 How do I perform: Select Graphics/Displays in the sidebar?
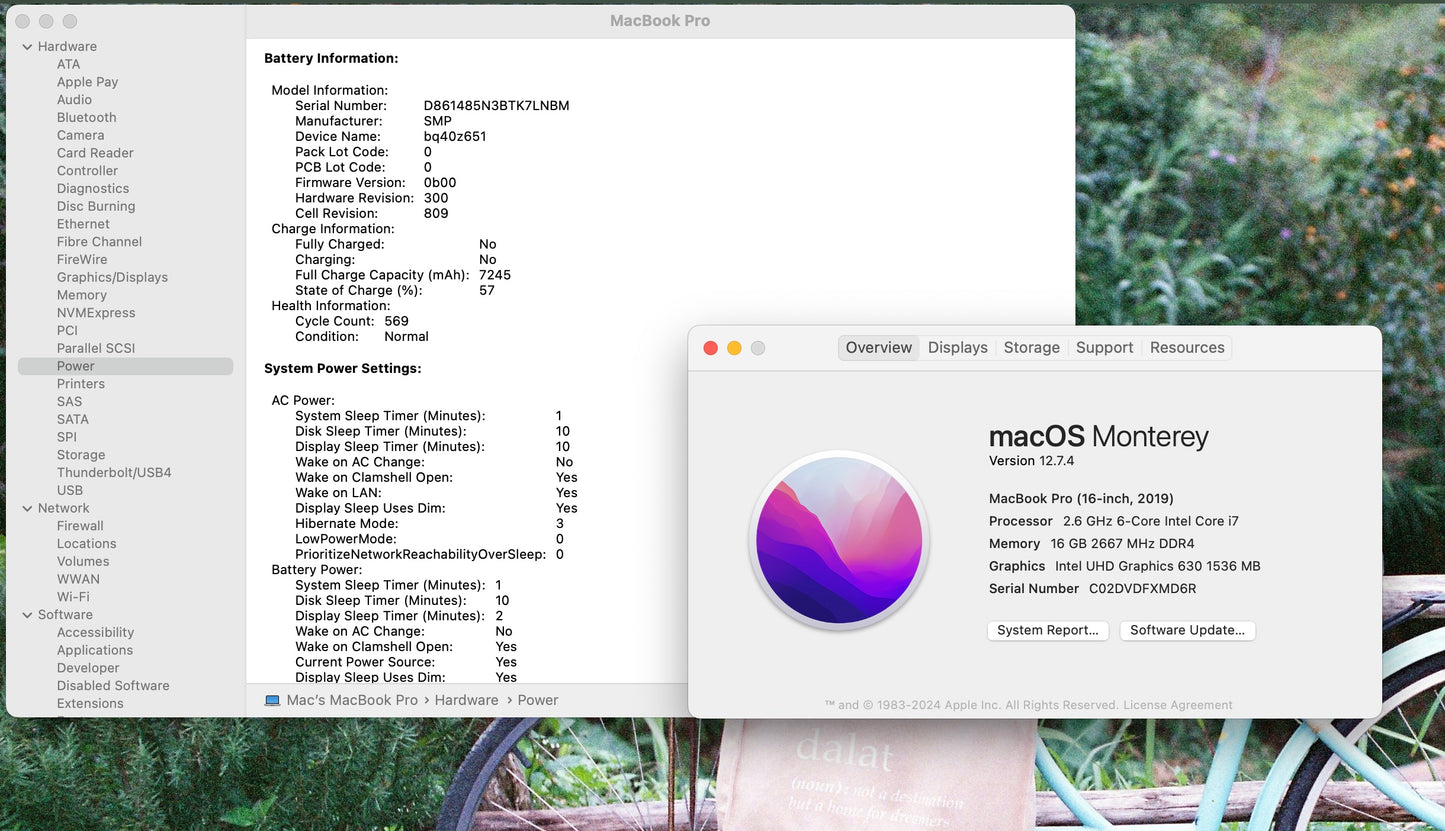112,278
